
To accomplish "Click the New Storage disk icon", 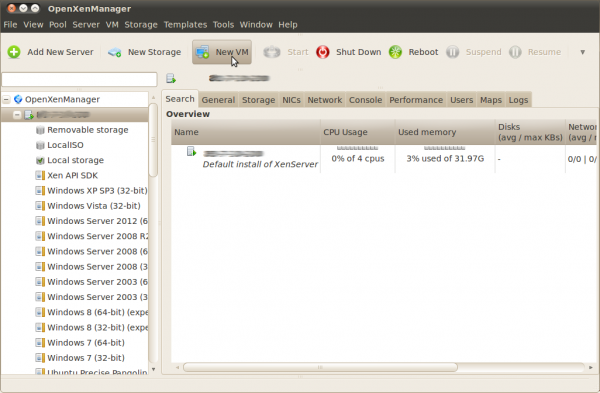I will [114, 52].
